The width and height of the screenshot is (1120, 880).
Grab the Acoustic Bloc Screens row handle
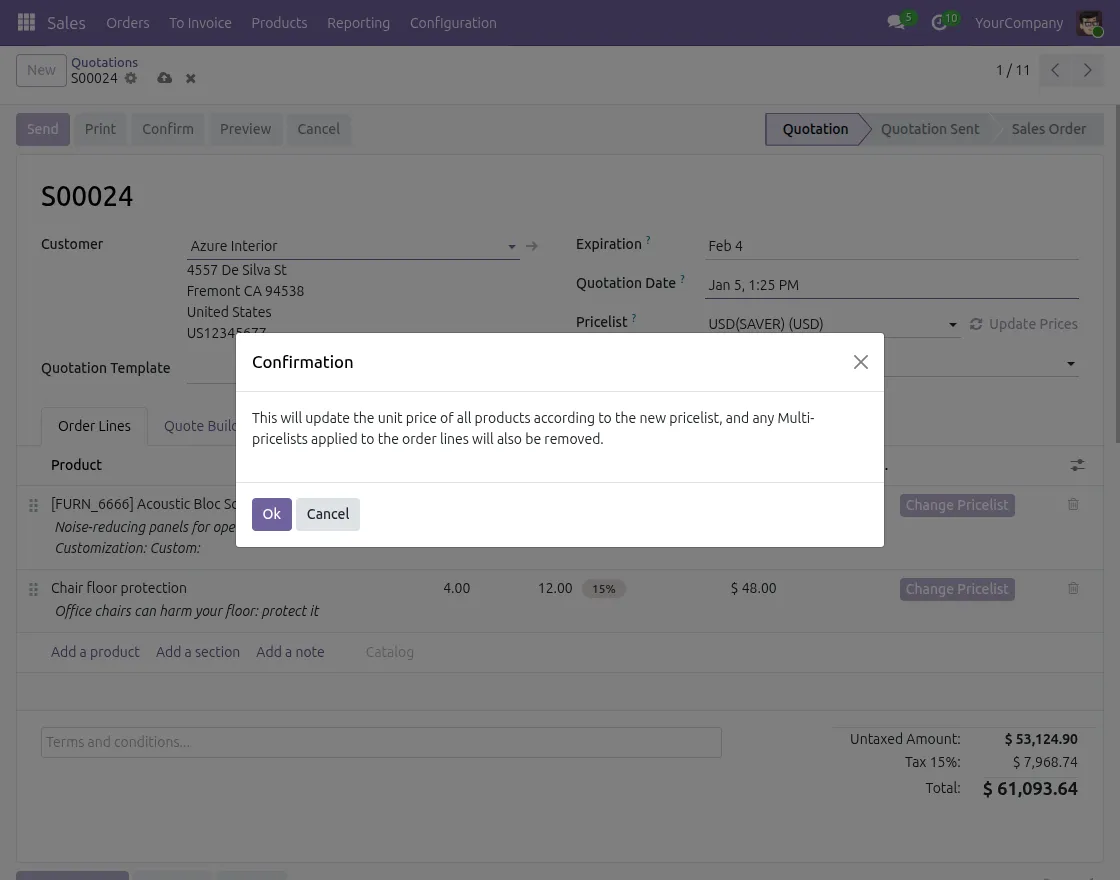tap(33, 506)
